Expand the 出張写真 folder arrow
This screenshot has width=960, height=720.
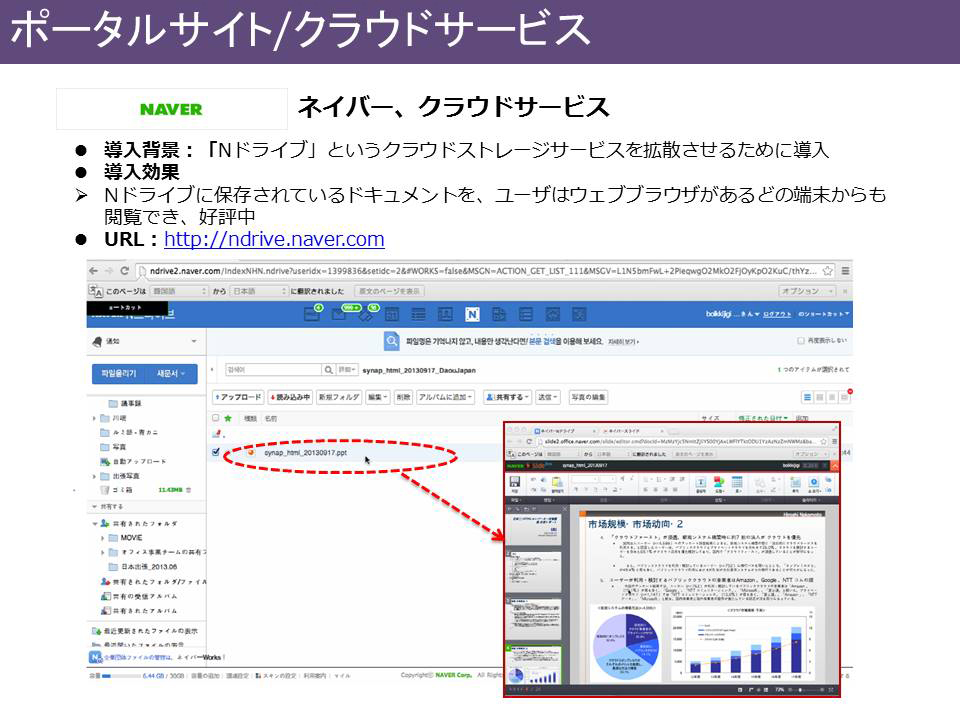(94, 476)
